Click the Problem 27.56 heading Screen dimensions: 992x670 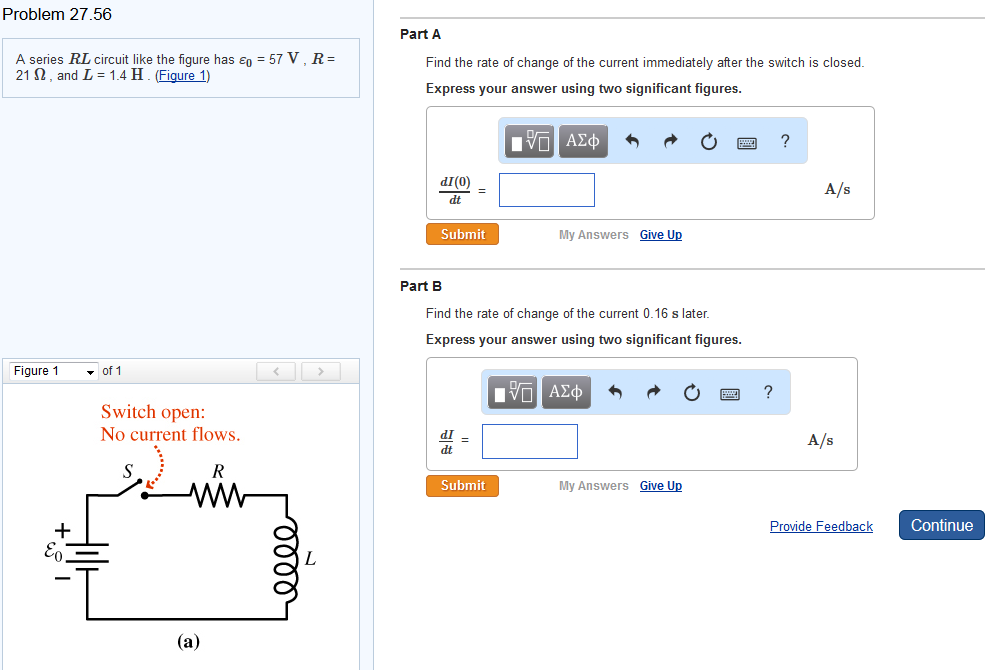click(57, 14)
